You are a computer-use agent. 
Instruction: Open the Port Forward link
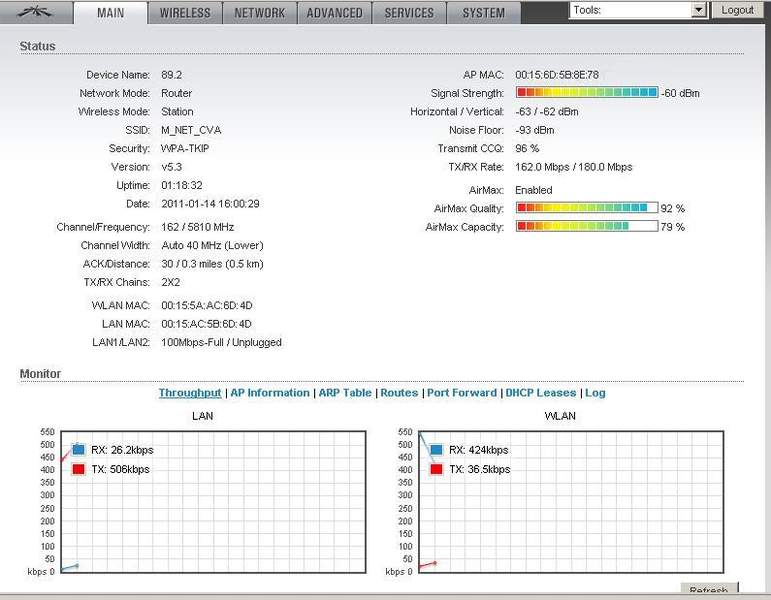pos(462,392)
